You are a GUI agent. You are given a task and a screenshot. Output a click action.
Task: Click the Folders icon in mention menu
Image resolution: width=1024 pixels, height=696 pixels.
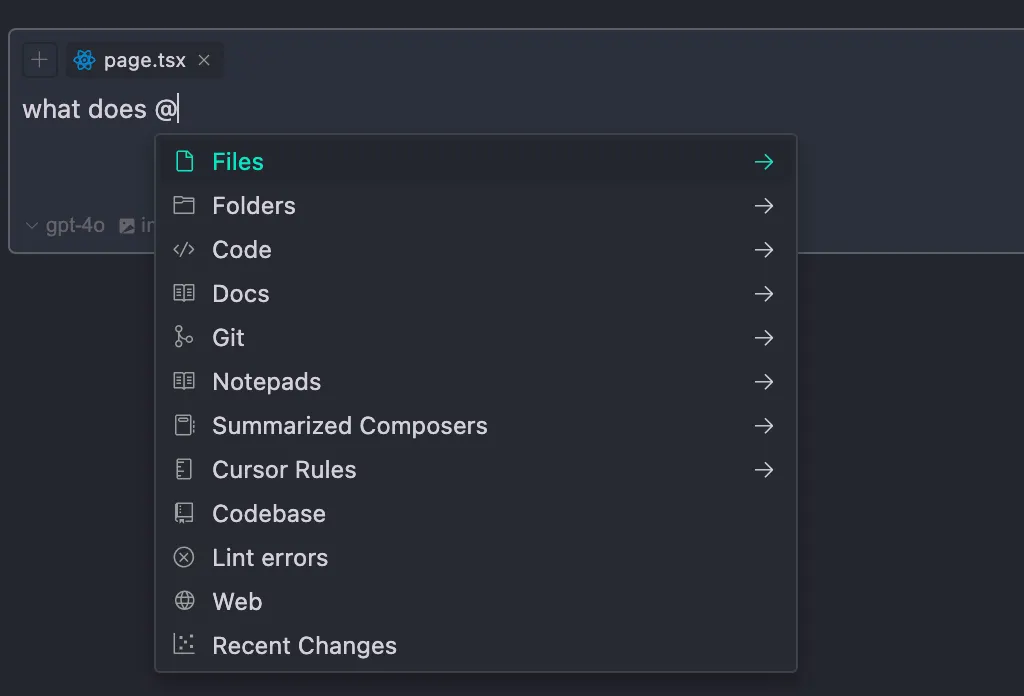(184, 206)
